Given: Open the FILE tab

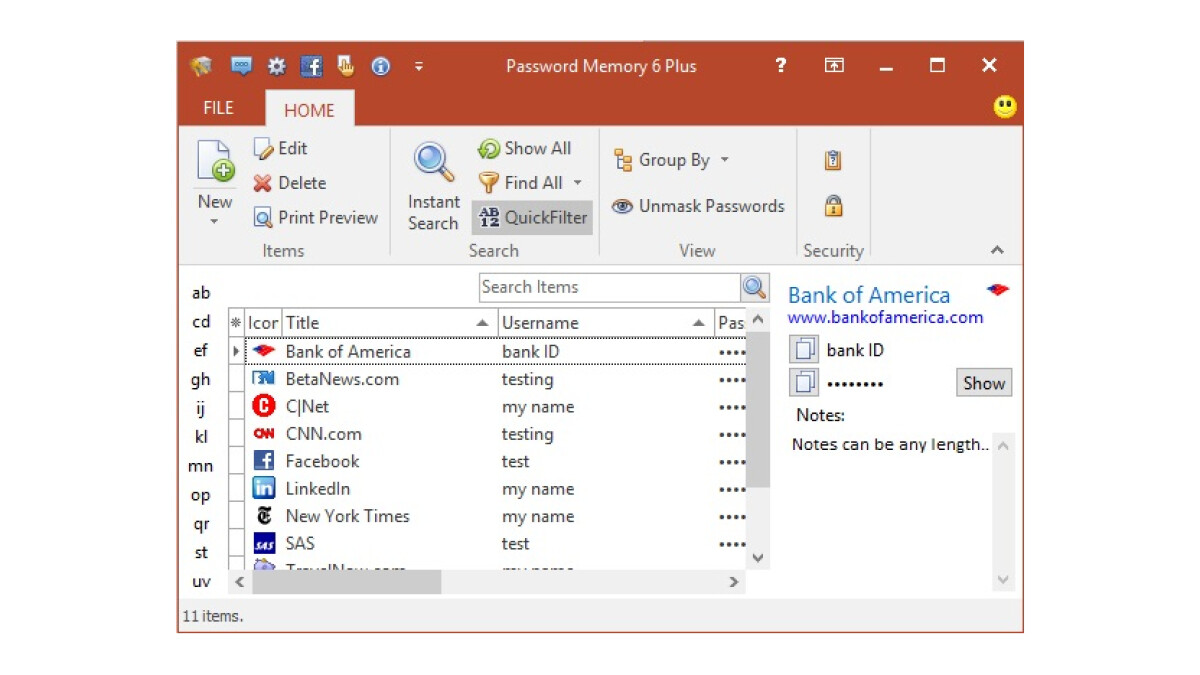Looking at the screenshot, I should click(x=218, y=108).
